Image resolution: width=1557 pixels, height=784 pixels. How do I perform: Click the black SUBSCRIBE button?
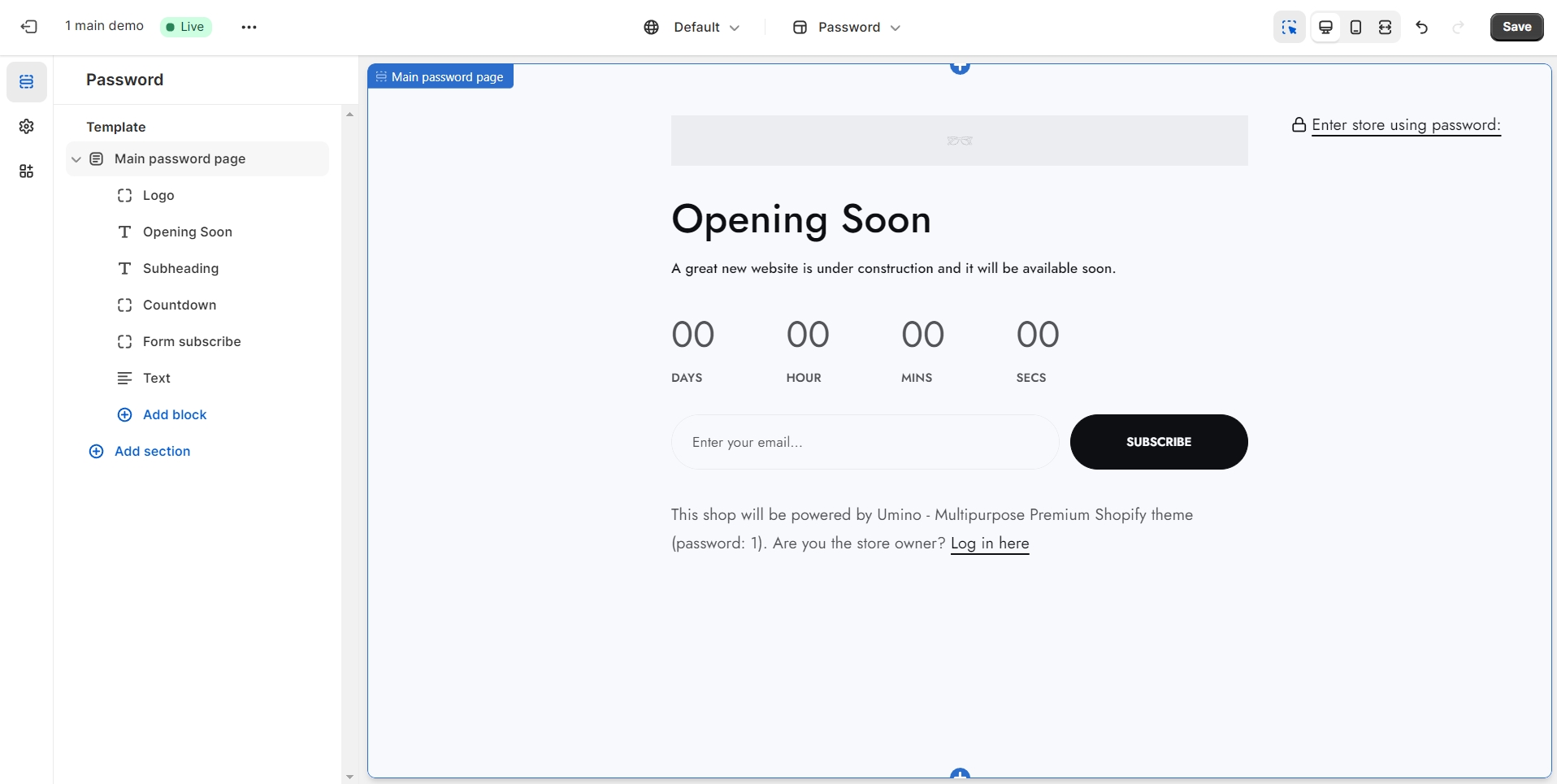click(x=1158, y=442)
